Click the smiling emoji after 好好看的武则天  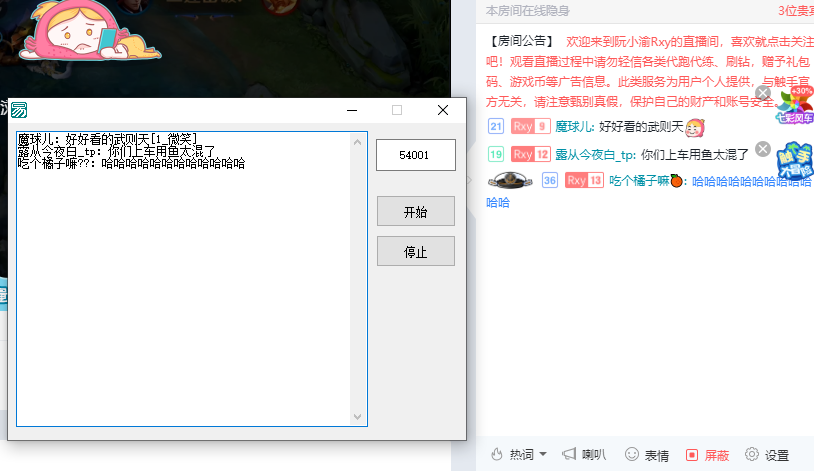[x=695, y=127]
